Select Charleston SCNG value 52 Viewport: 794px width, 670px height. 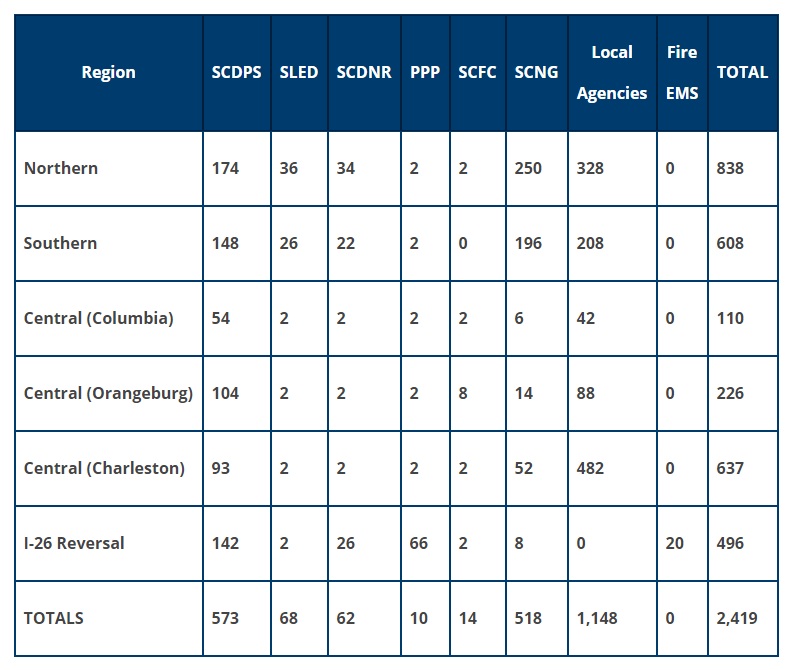coord(524,468)
